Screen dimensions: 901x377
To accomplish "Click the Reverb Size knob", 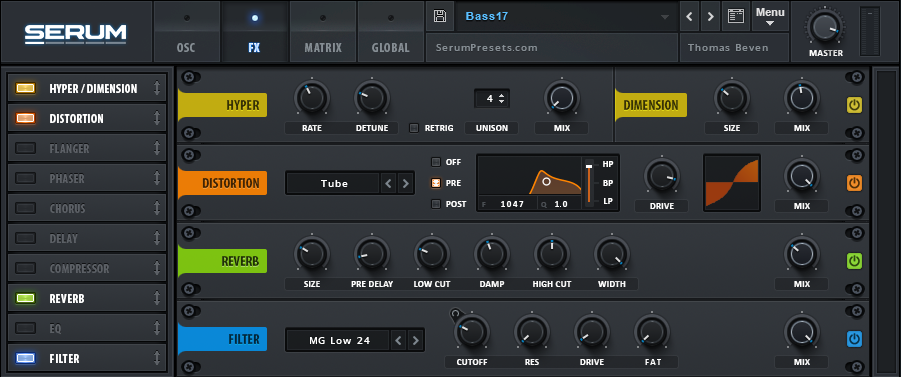I will (311, 255).
